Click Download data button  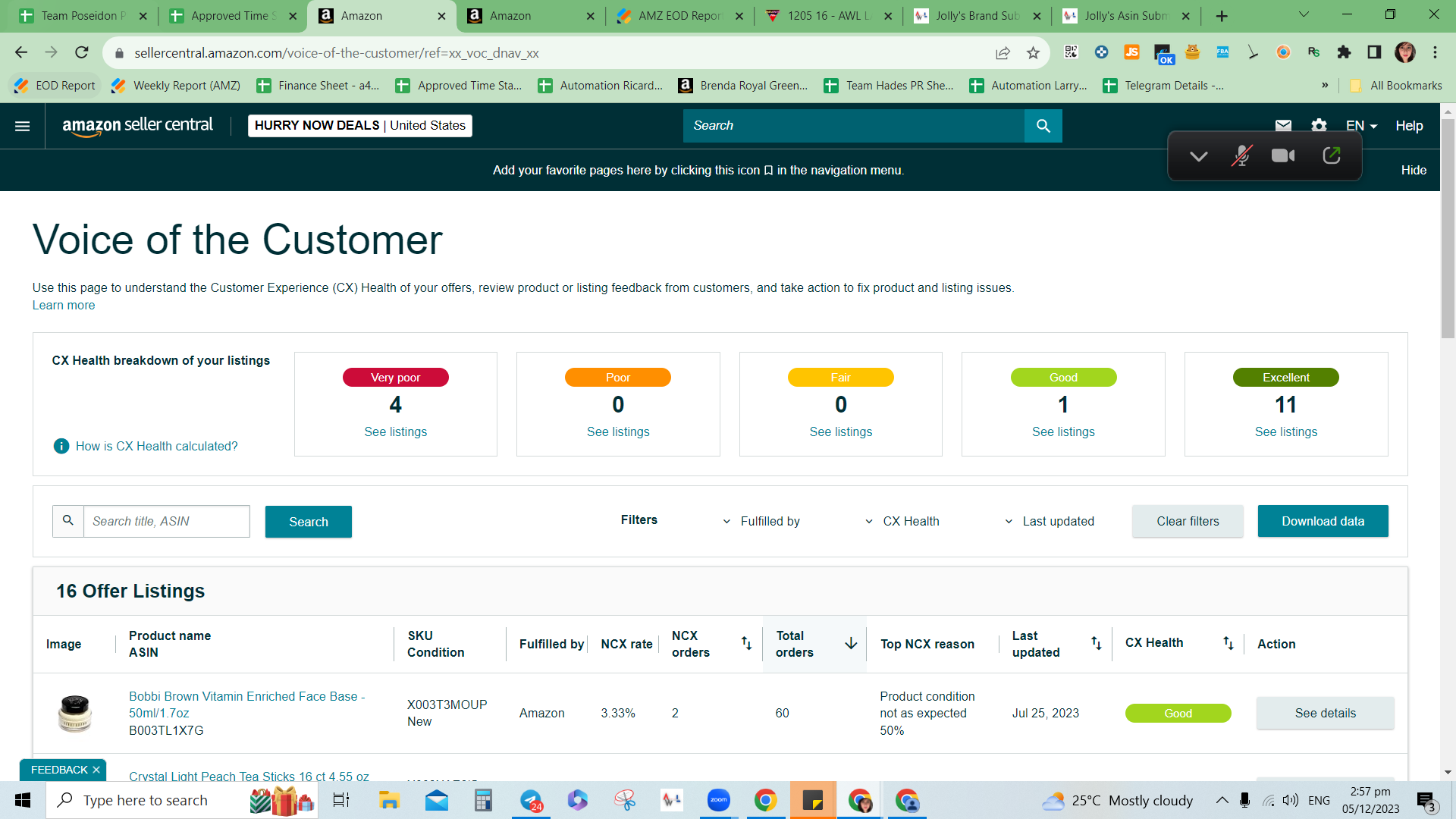point(1323,521)
